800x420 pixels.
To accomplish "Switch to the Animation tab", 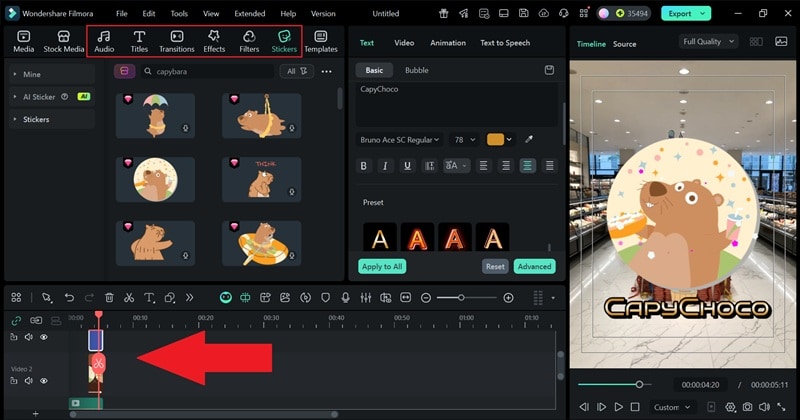I will click(x=448, y=43).
